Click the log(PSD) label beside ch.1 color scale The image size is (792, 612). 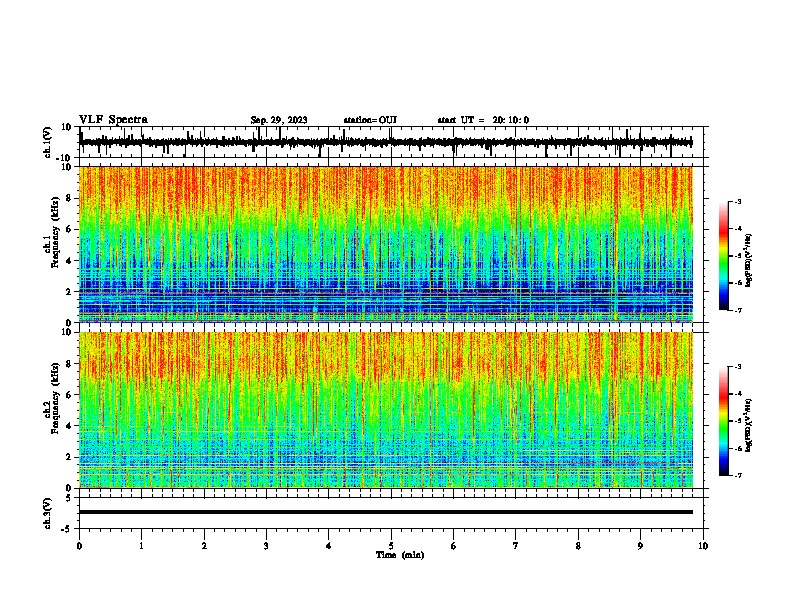tap(749, 260)
